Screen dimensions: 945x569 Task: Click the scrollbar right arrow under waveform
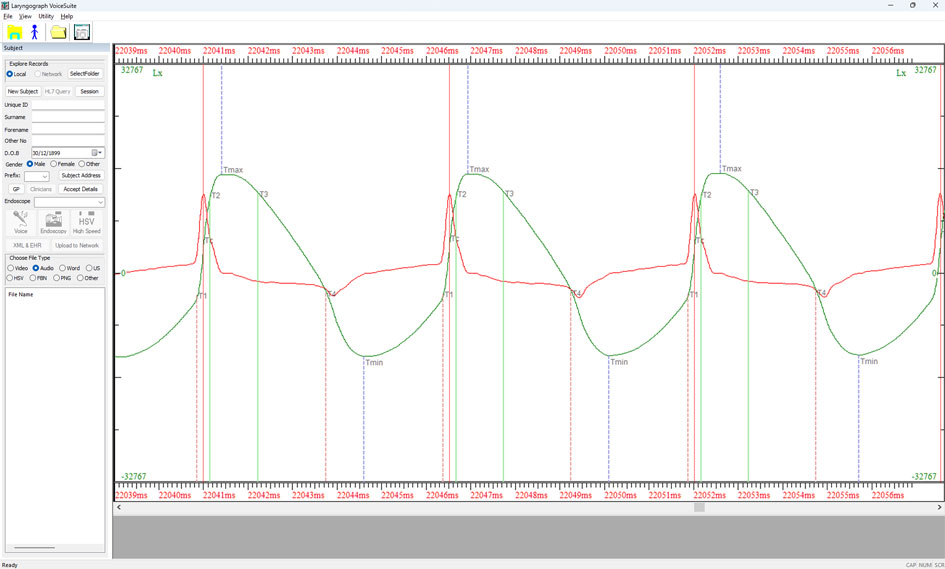(x=940, y=508)
